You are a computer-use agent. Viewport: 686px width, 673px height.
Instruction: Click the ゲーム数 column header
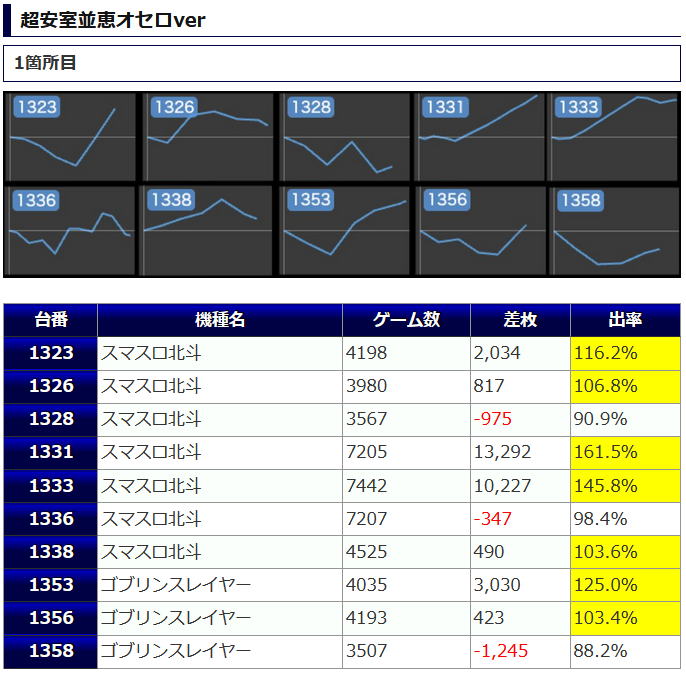[x=406, y=320]
